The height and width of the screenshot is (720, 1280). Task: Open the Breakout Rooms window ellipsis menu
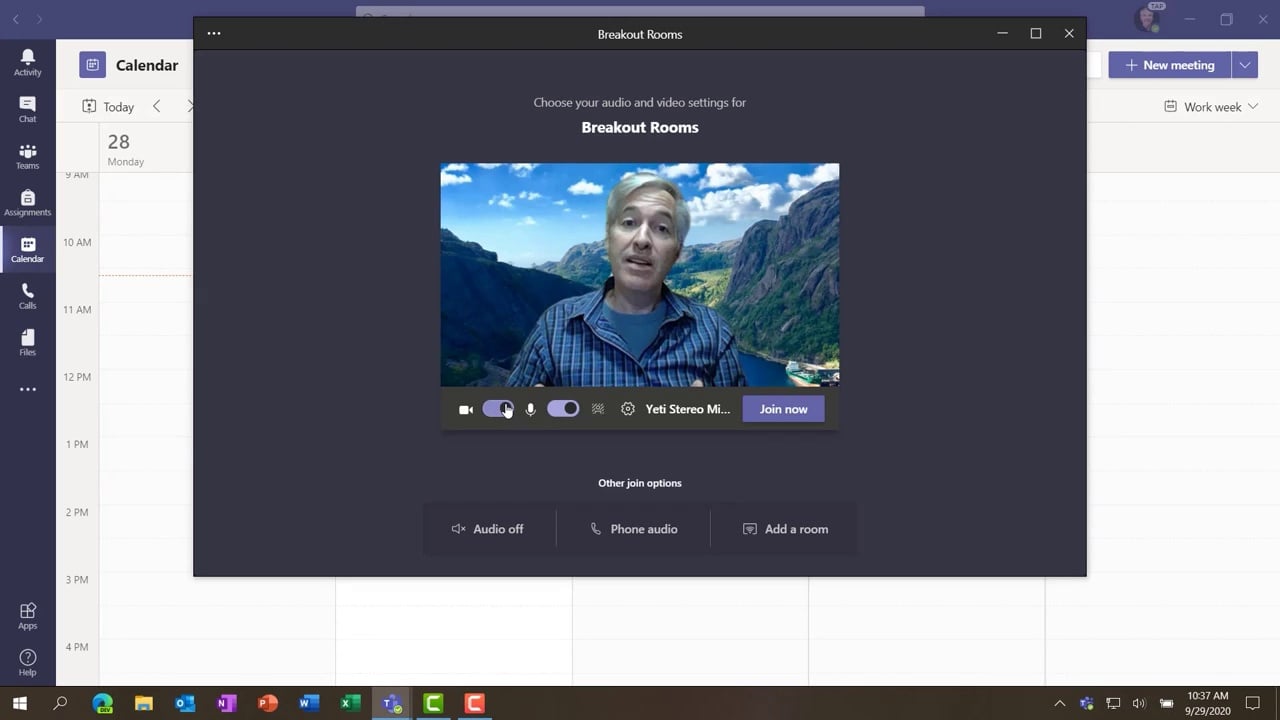click(x=213, y=33)
